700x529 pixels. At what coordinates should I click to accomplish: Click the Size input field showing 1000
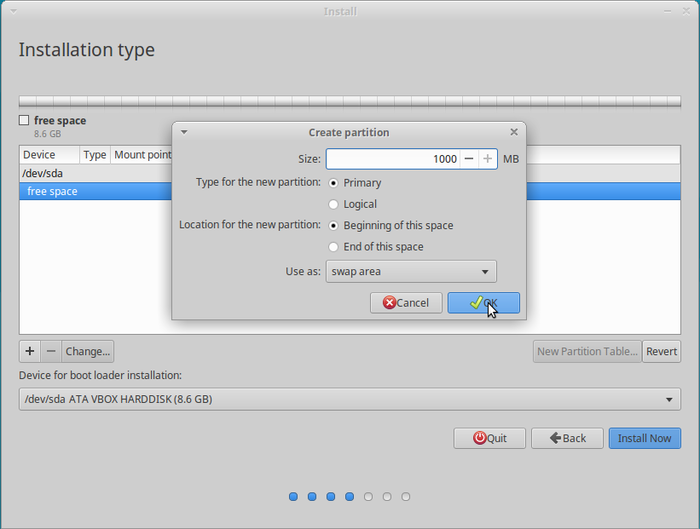tap(393, 159)
